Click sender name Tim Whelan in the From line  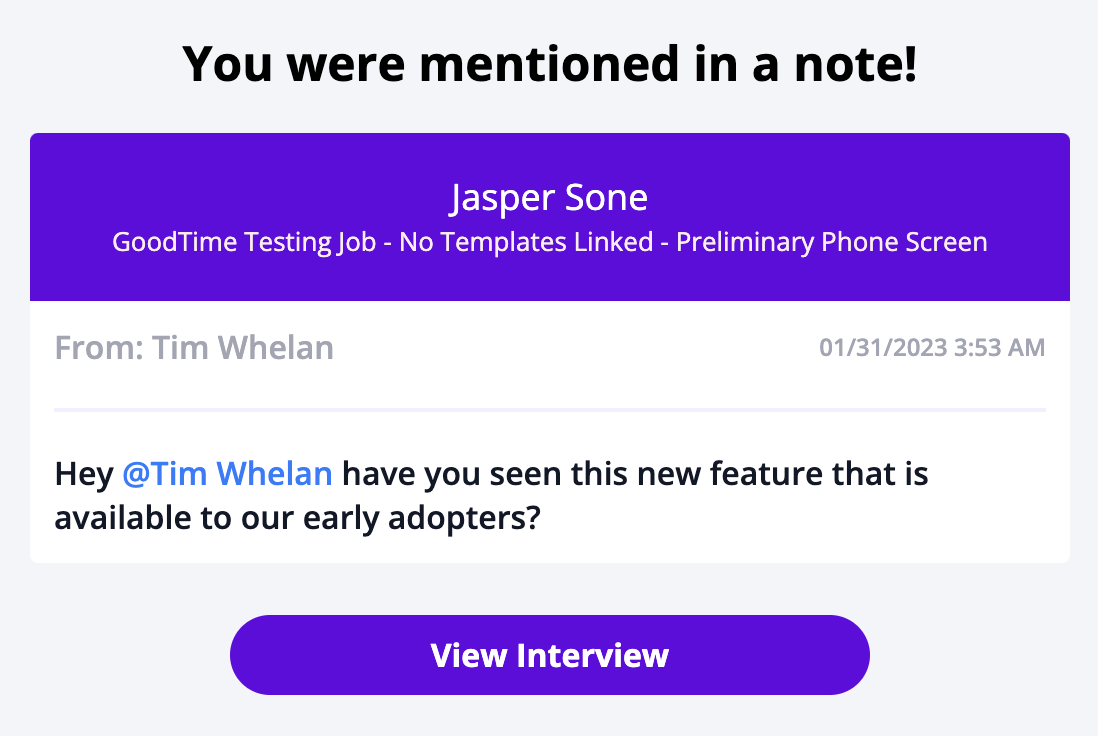coord(243,348)
